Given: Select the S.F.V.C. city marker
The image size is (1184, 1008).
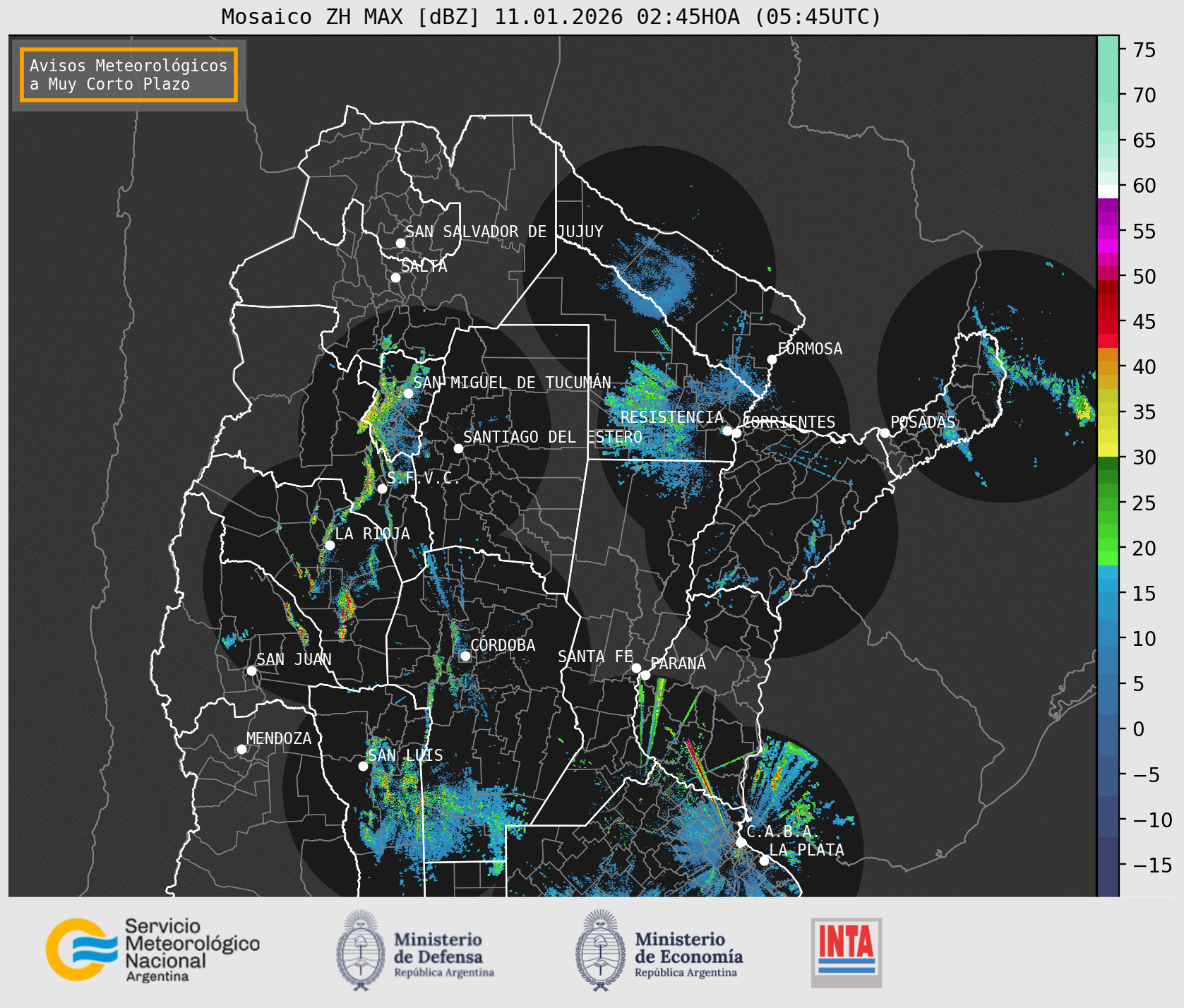Looking at the screenshot, I should click(382, 488).
